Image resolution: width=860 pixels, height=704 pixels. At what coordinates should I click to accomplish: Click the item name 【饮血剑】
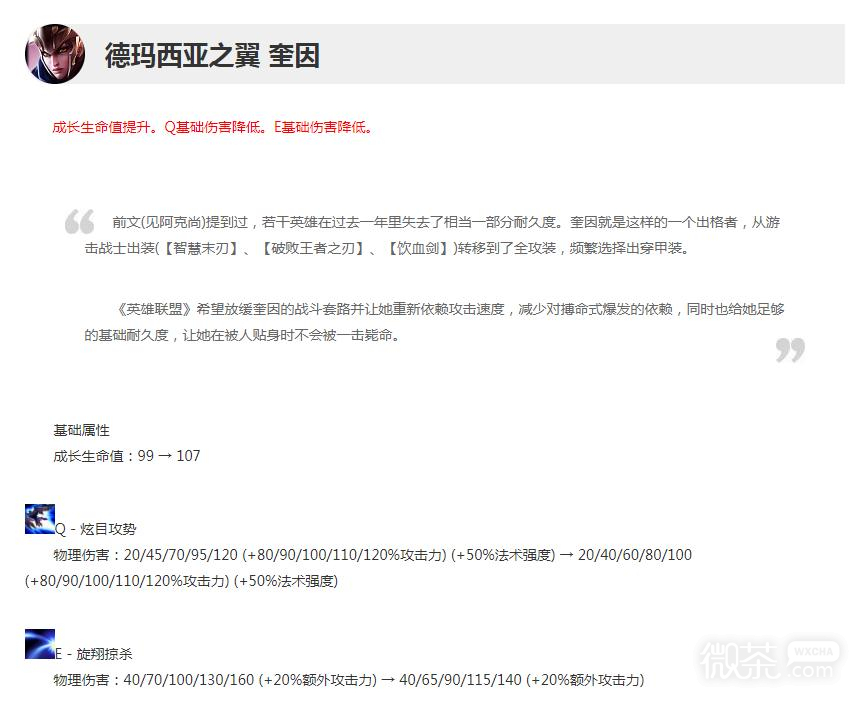pos(418,248)
